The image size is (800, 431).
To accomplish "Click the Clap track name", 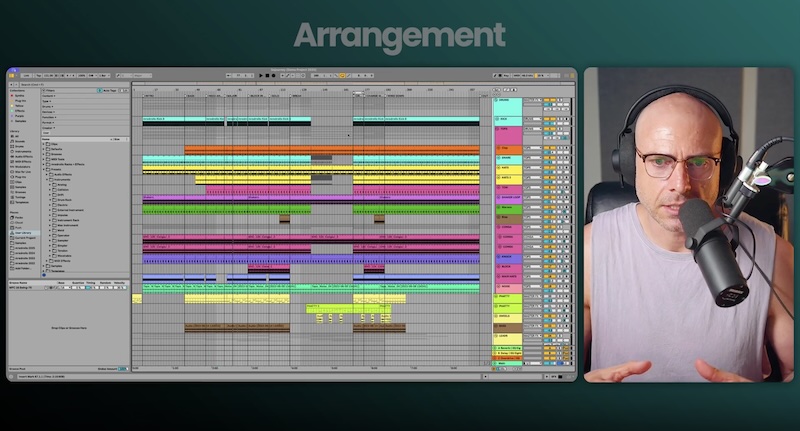I will (505, 149).
